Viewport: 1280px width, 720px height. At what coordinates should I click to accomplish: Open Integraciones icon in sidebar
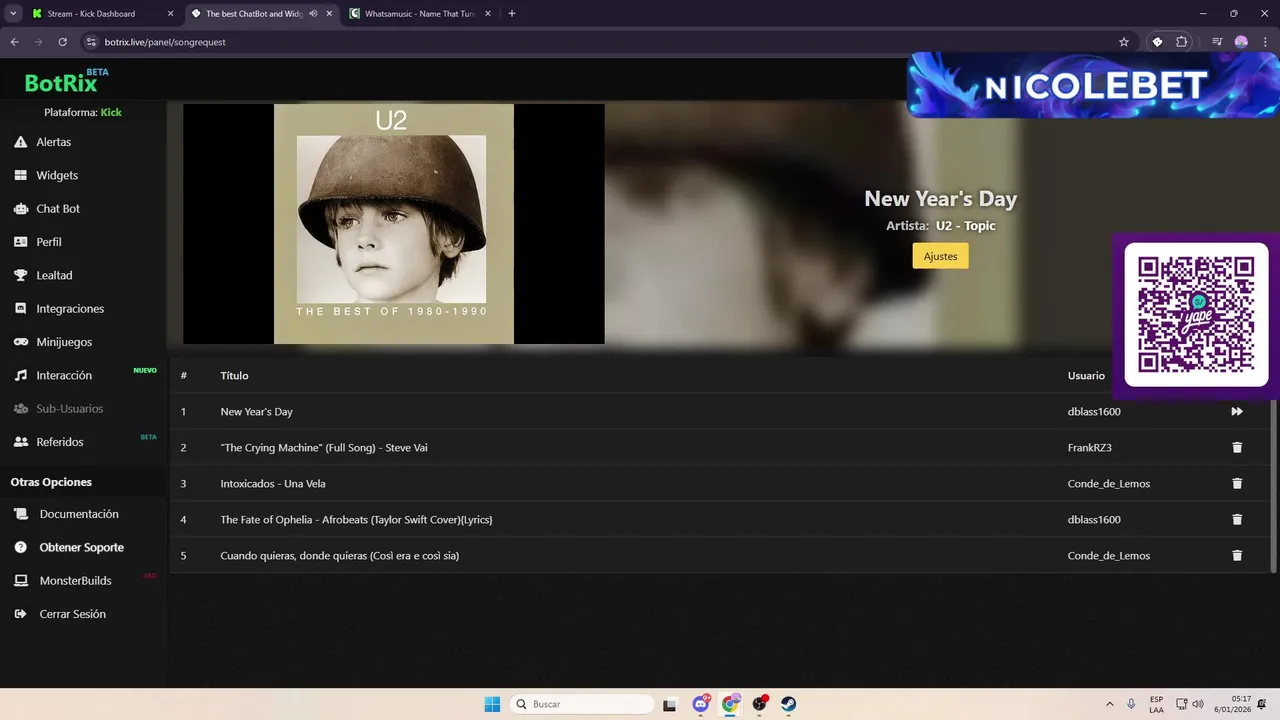[x=20, y=309]
